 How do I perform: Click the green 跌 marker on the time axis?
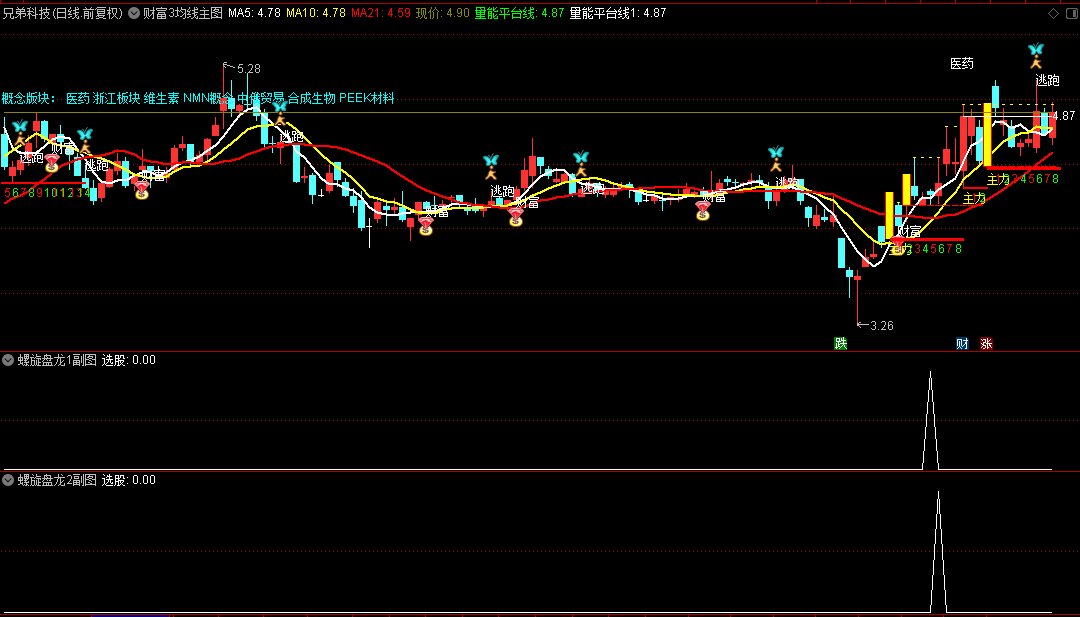[840, 344]
